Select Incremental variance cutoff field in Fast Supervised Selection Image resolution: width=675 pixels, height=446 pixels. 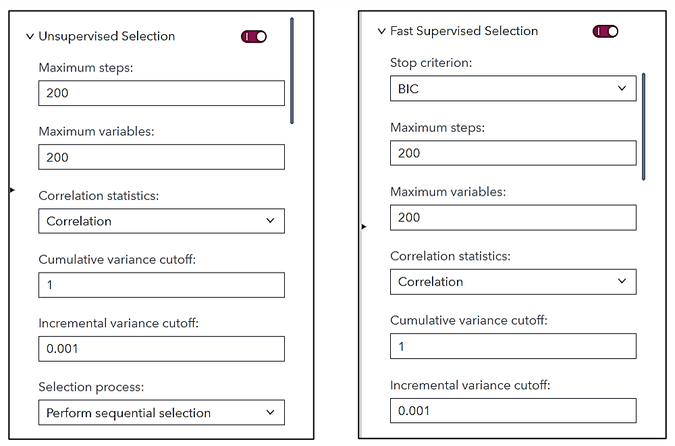[x=512, y=410]
